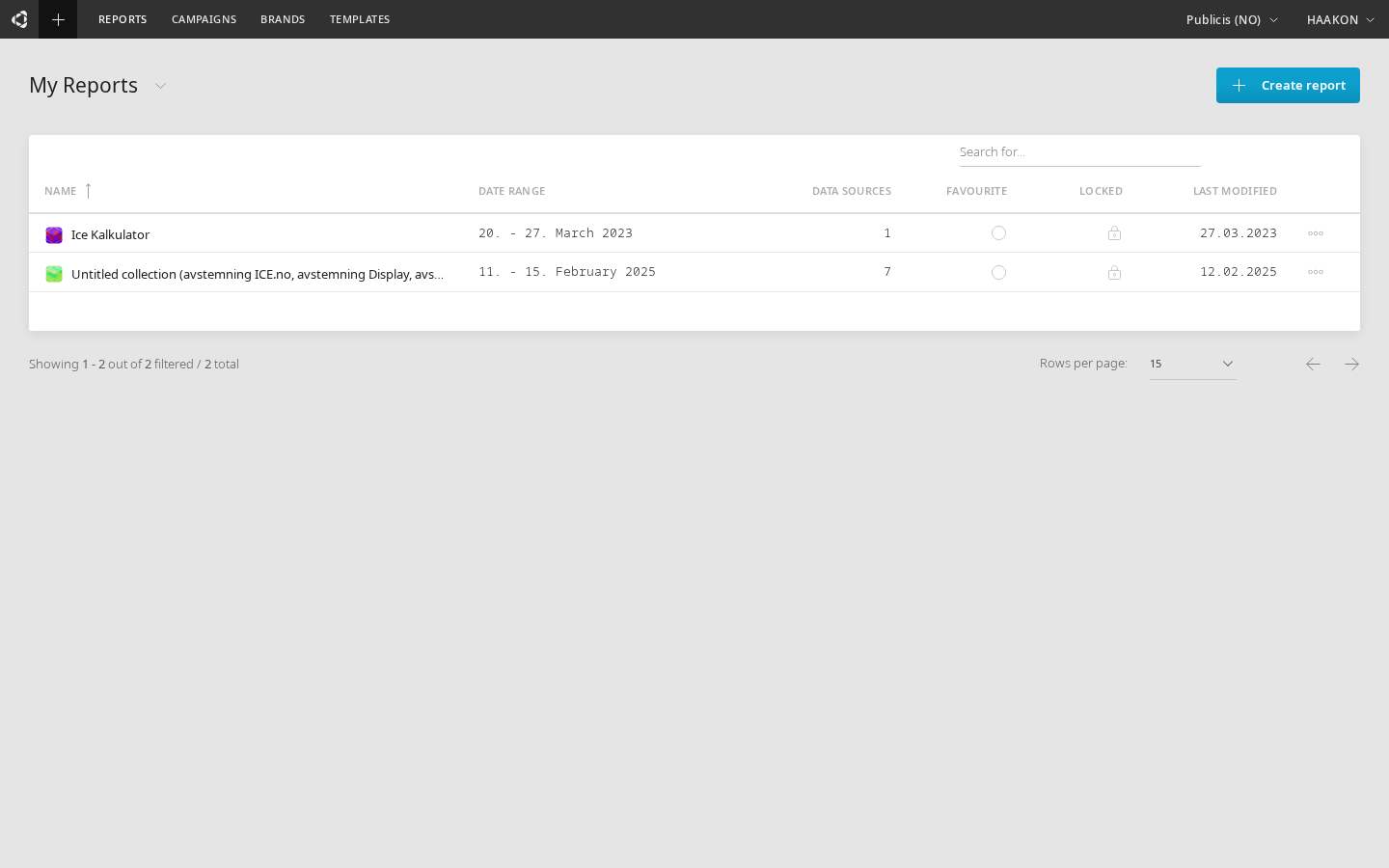
Task: Click the padlock icon for the Untitled collection report
Action: point(1115,273)
